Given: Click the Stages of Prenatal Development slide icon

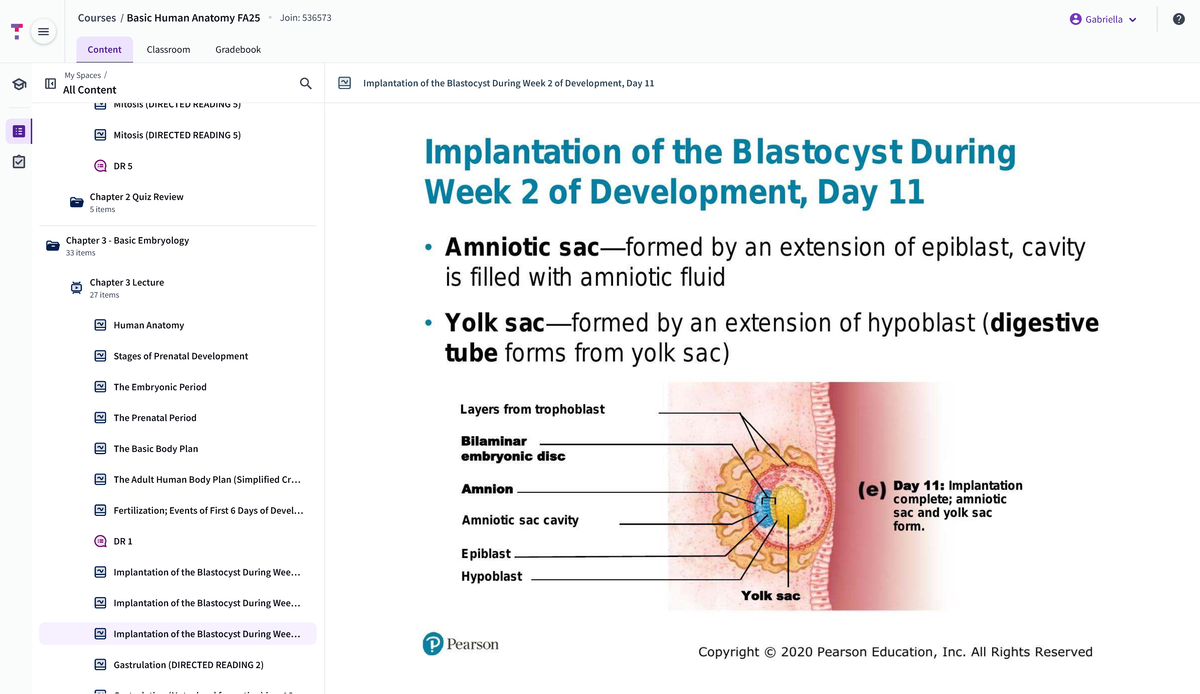Looking at the screenshot, I should [x=100, y=356].
